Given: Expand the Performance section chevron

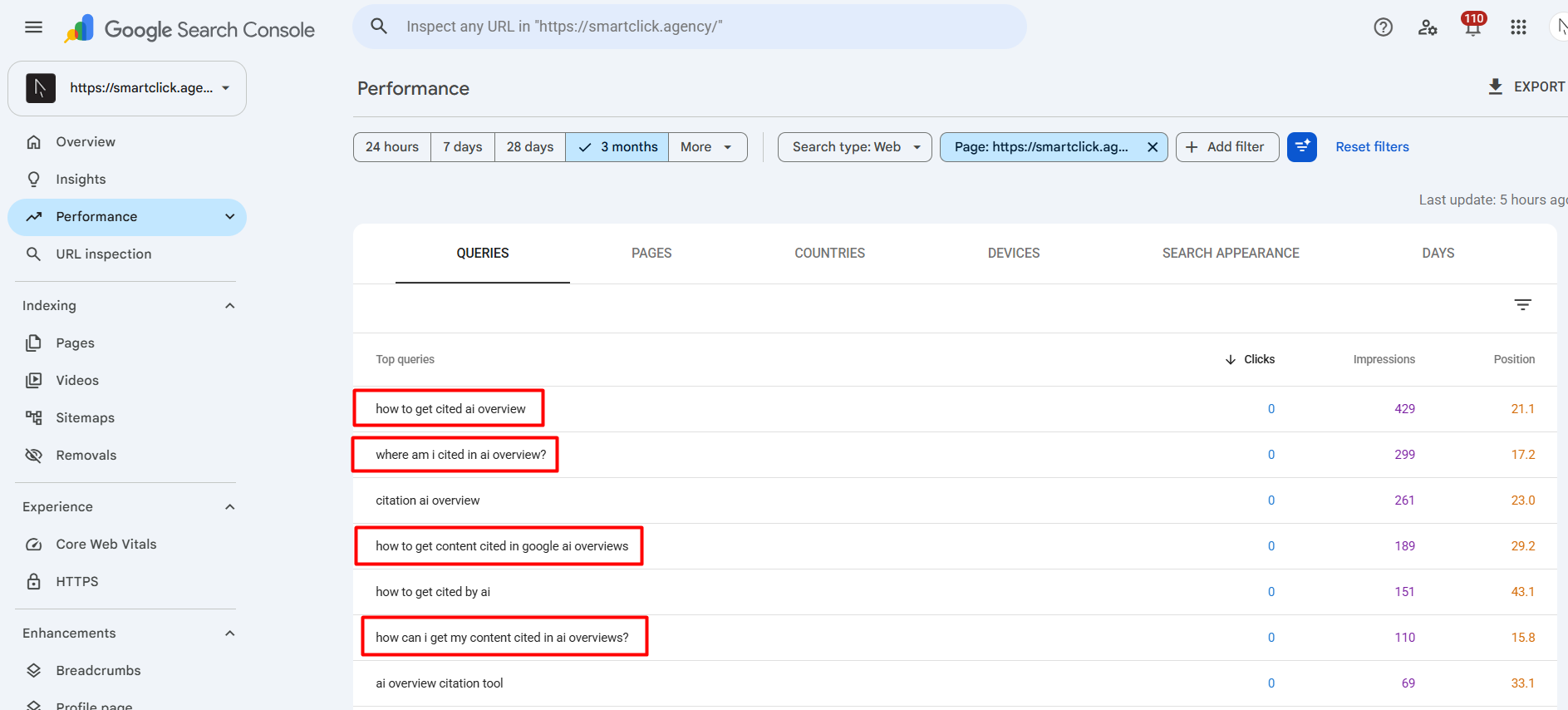Looking at the screenshot, I should [230, 217].
